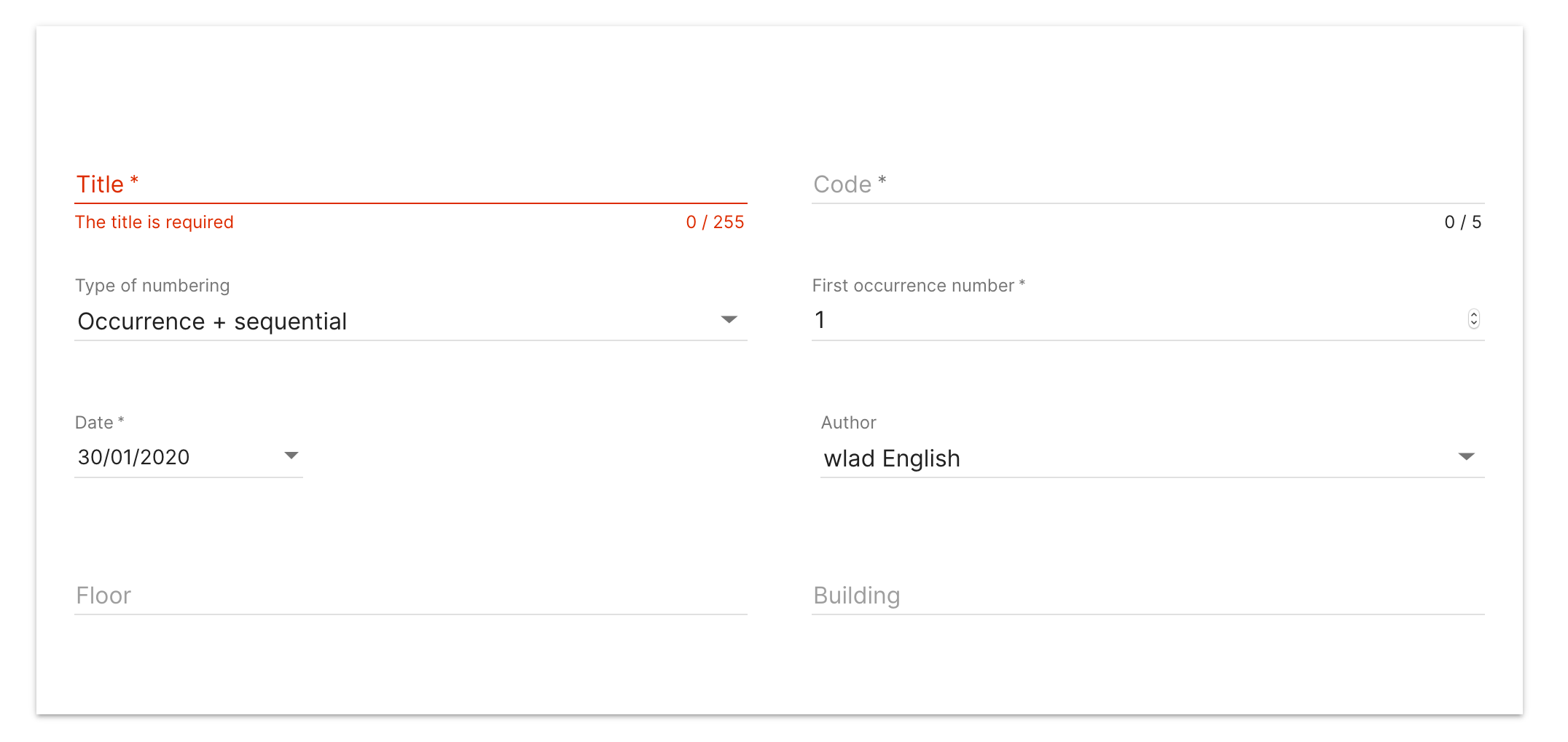Click the 'The title is required' error text

[154, 222]
